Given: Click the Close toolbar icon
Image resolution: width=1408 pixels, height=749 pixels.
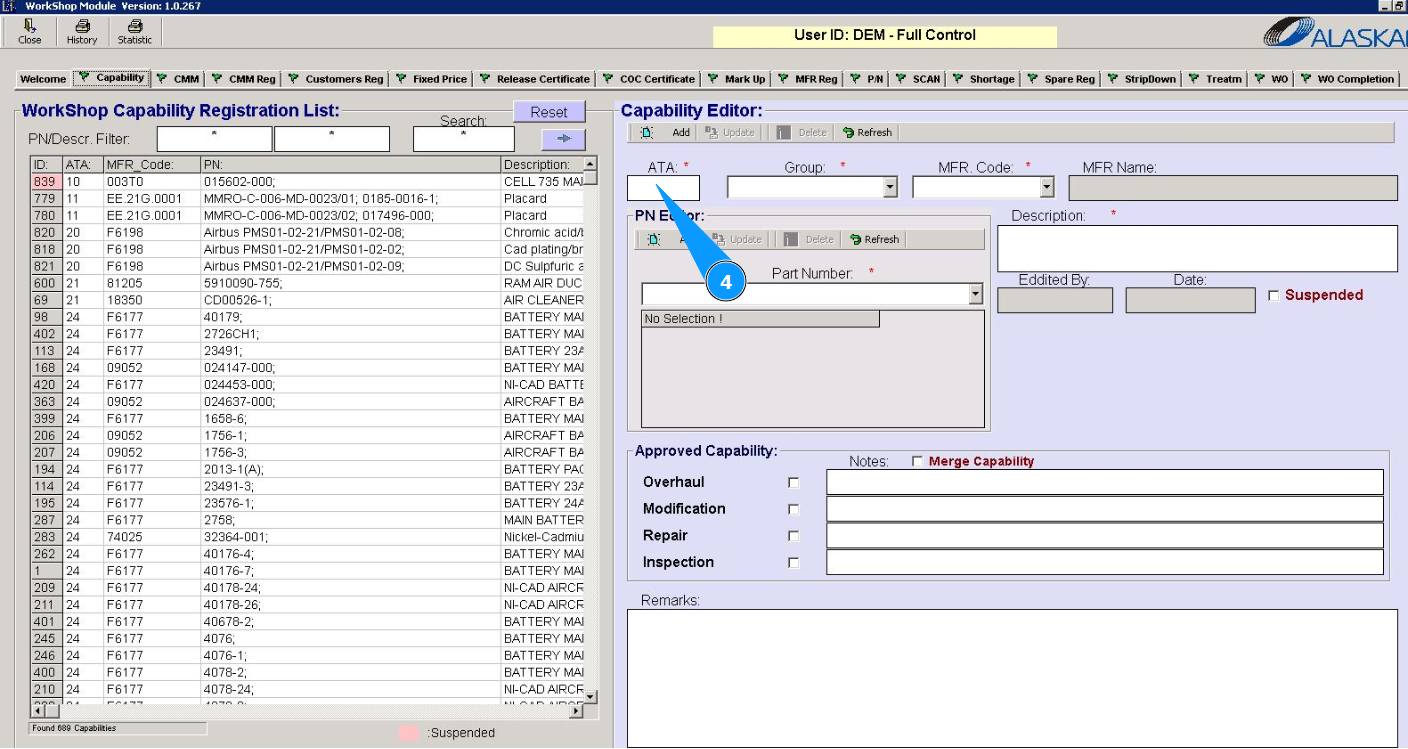Looking at the screenshot, I should (x=30, y=32).
